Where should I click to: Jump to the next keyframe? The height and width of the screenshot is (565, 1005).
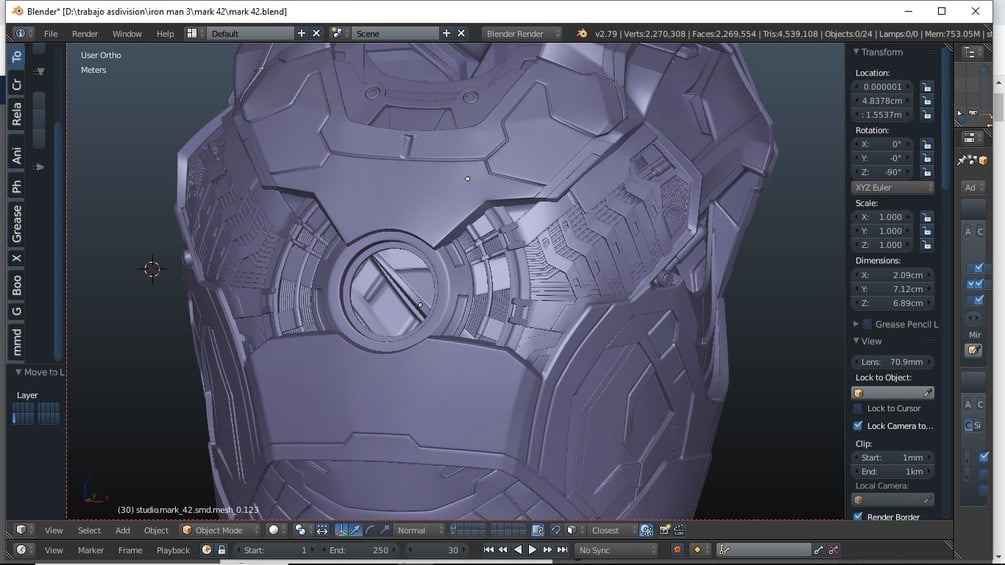click(x=547, y=550)
